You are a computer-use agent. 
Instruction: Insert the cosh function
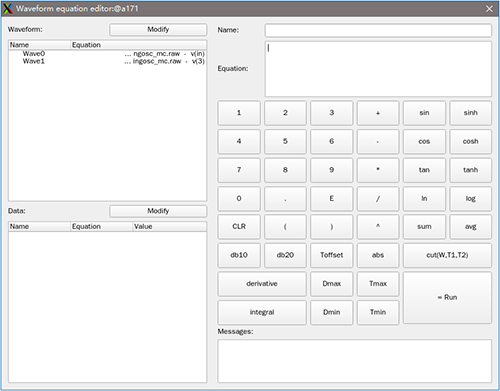(x=470, y=141)
